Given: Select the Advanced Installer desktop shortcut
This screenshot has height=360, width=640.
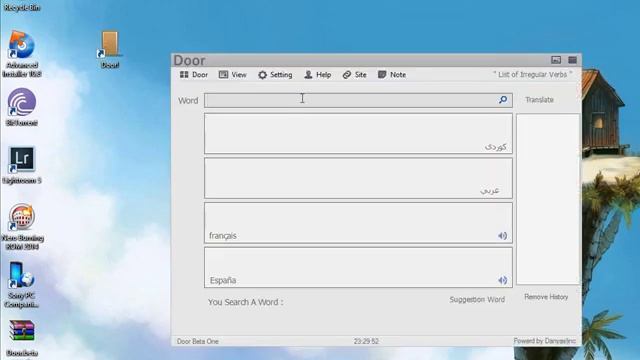Looking at the screenshot, I should 22,53.
